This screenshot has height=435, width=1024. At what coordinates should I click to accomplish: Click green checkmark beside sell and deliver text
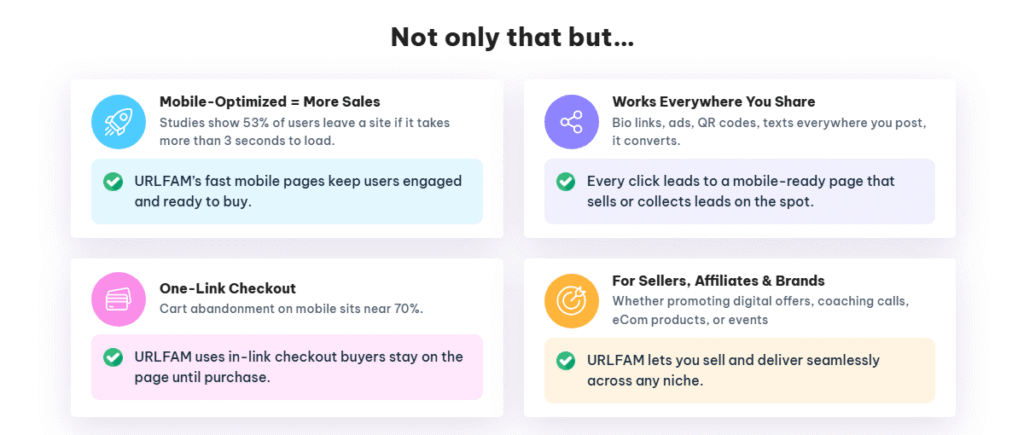[566, 361]
